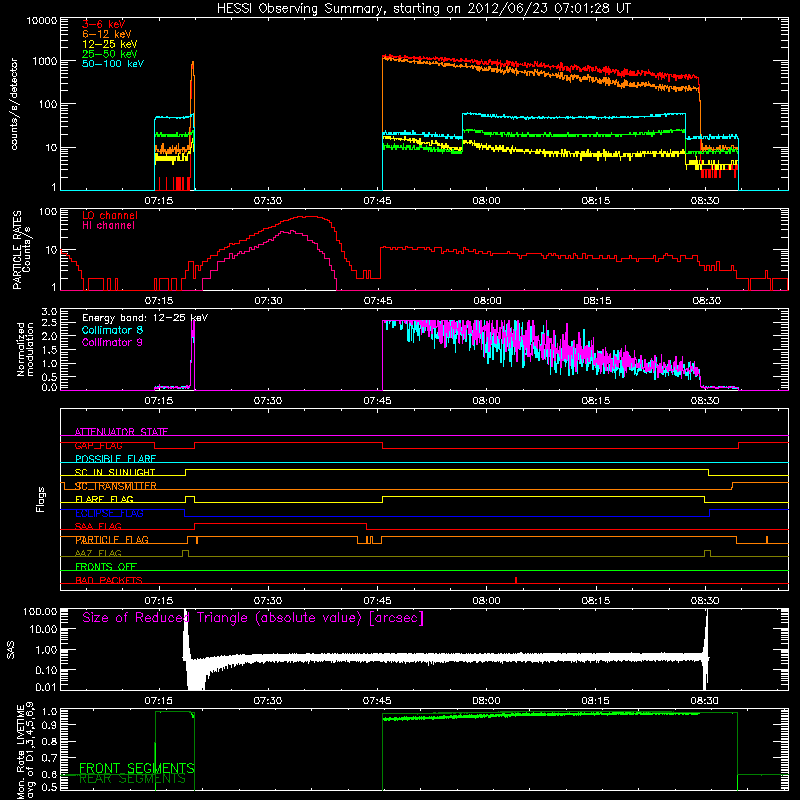
Task: Click the FRONT SEGMENTS legend label
Action: [137, 768]
